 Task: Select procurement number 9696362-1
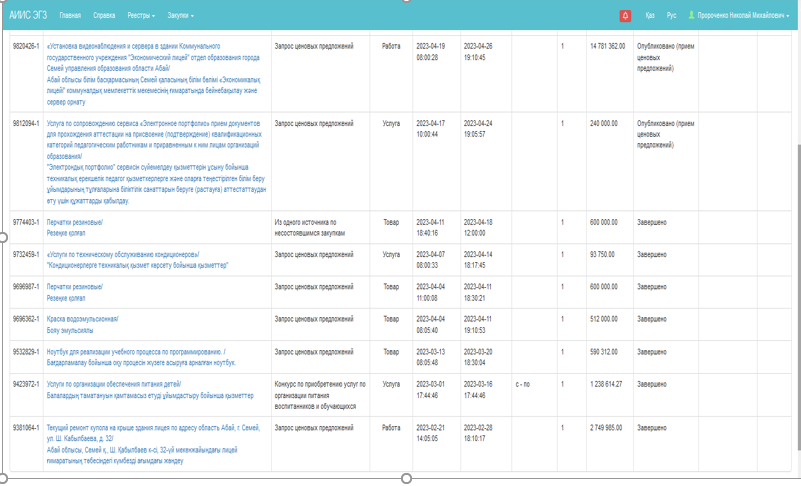coord(26,319)
